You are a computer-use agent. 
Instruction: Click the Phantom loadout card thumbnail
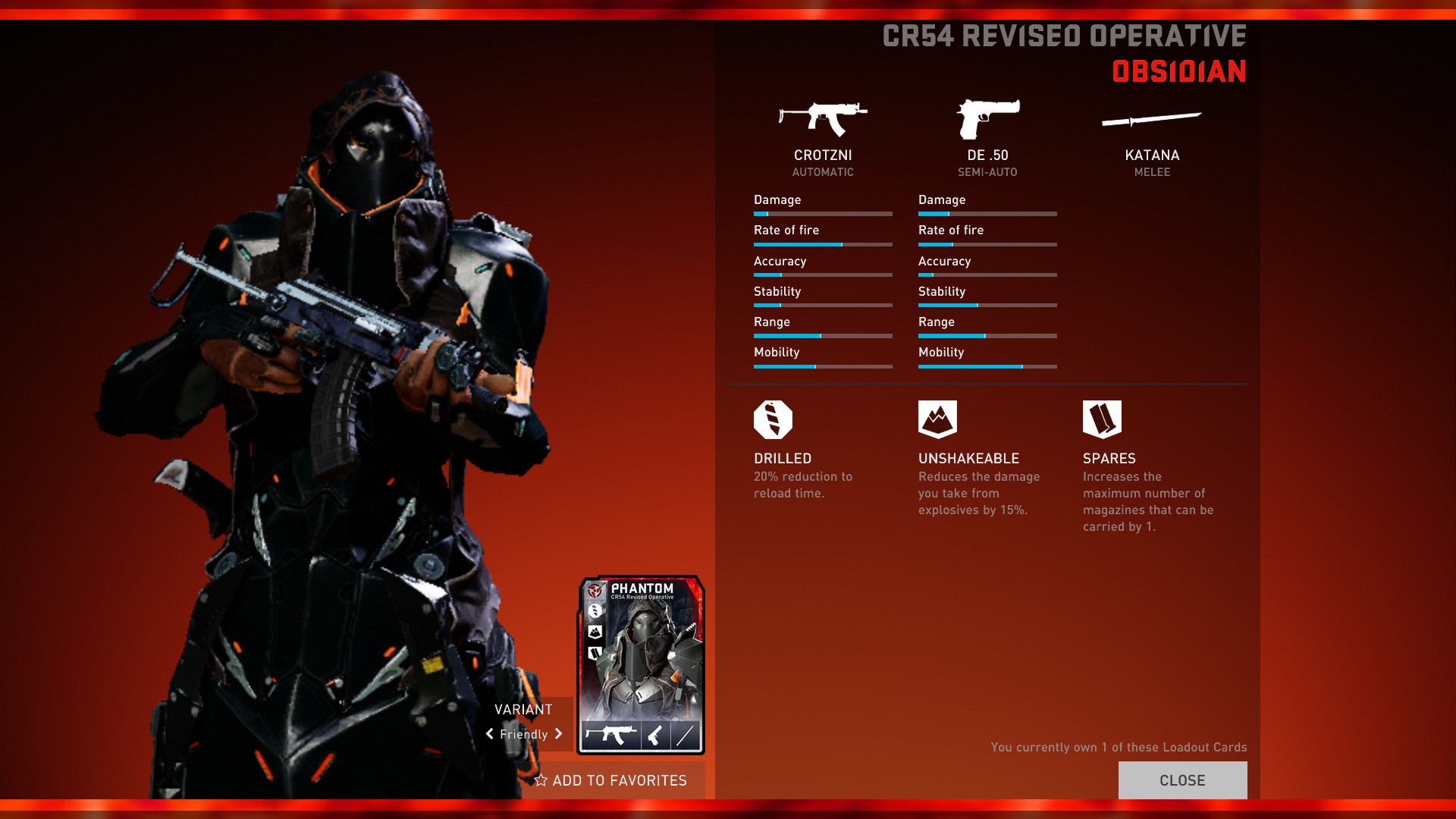coord(642,652)
